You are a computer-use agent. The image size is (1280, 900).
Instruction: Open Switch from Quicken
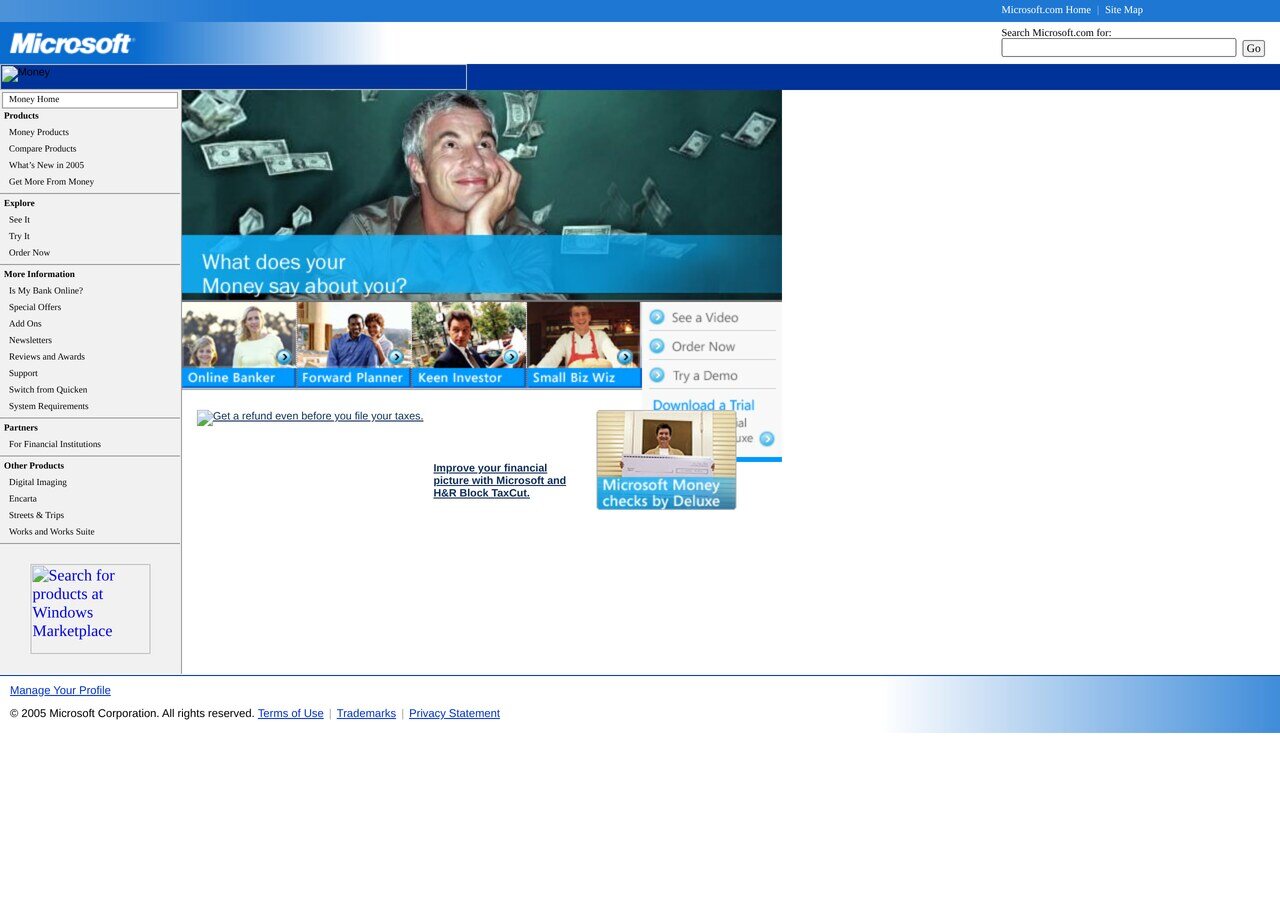tap(48, 390)
